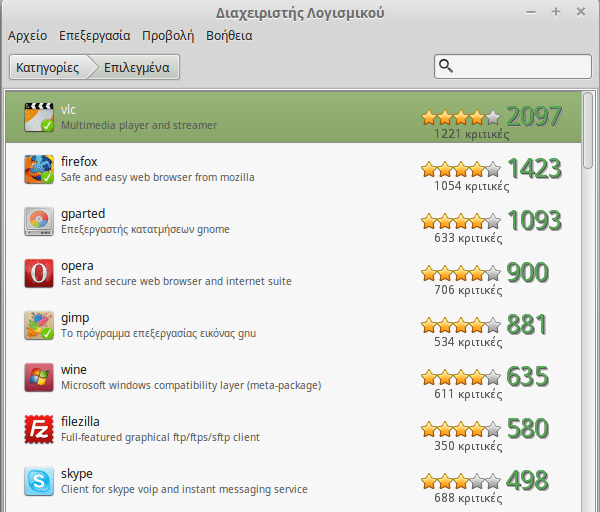Click '1221 κριτικές' review count

point(471,134)
